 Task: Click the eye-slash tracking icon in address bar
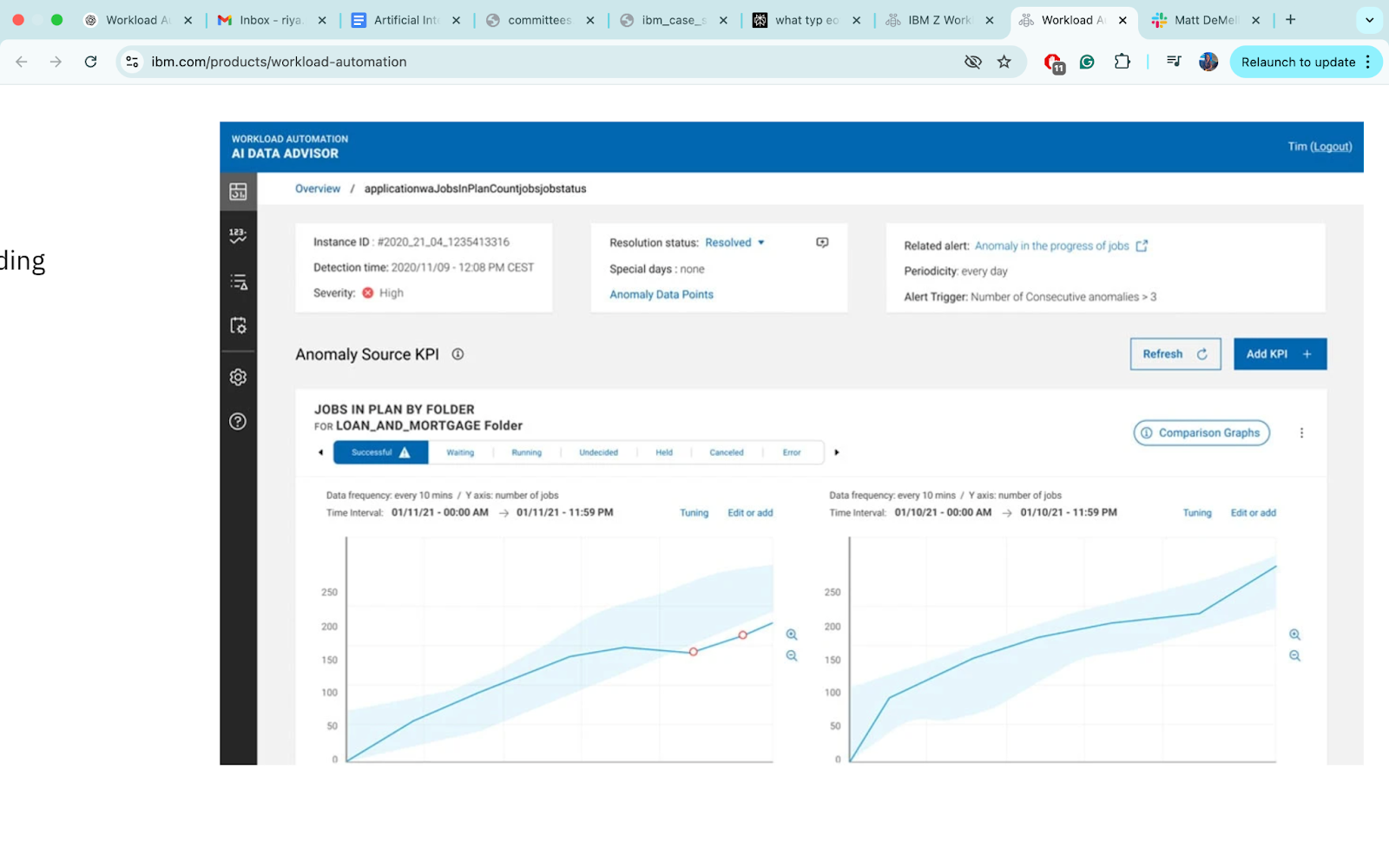(973, 62)
